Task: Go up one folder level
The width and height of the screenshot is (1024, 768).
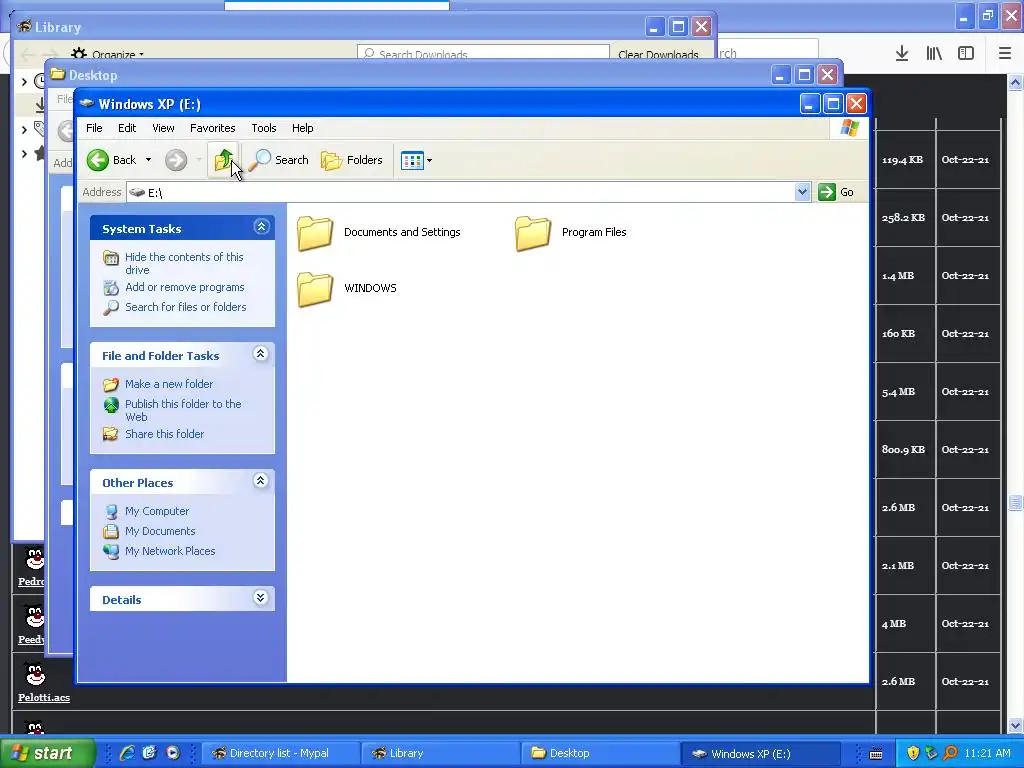Action: 223,160
